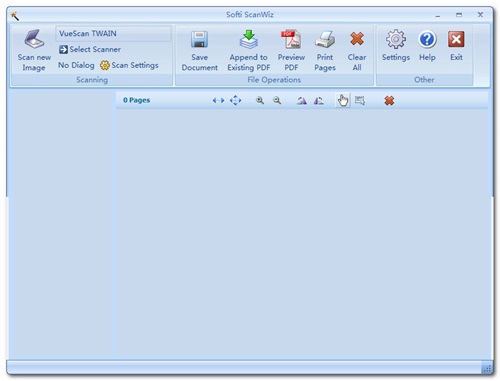Toggle the hand pan tool
The width and height of the screenshot is (500, 381).
coord(343,100)
